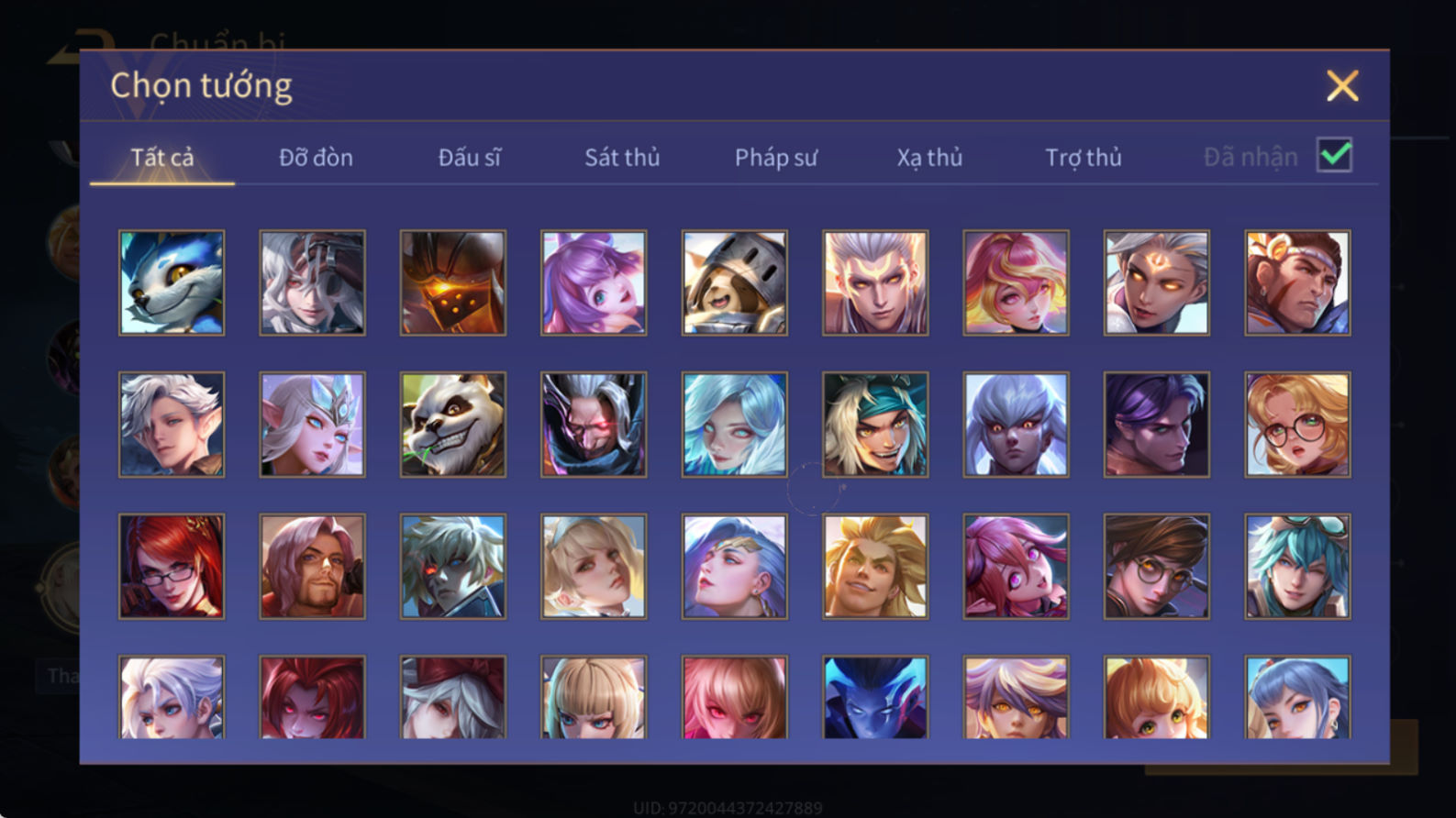Pick the brown-haired man with round glasses
1456x818 pixels.
point(1157,566)
